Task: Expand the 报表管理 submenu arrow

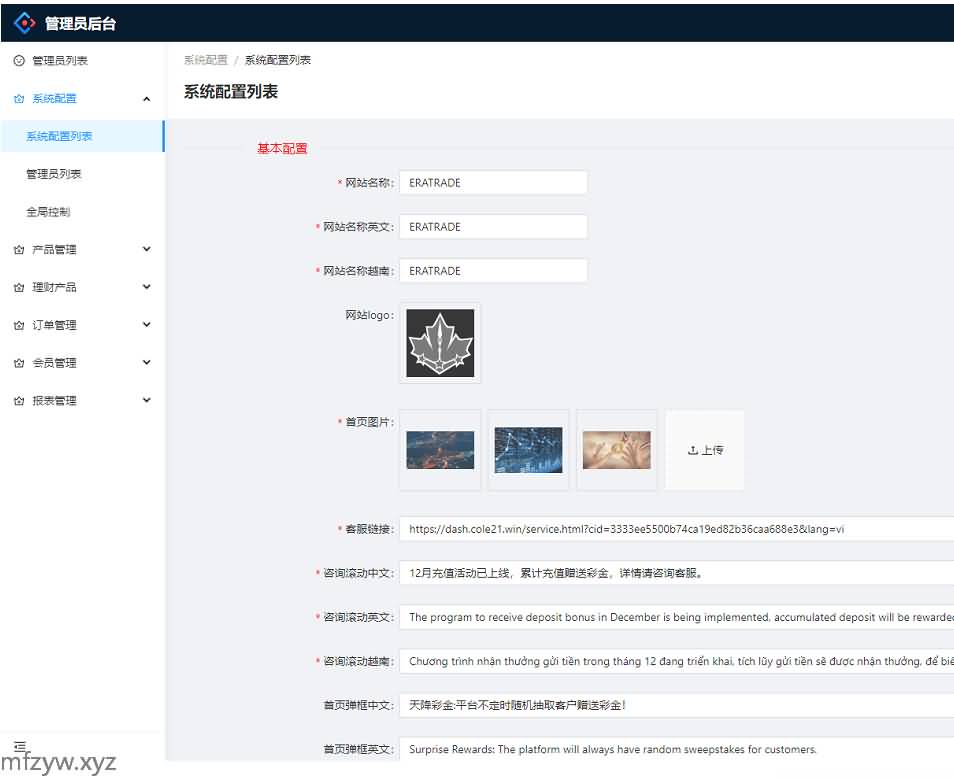Action: 147,401
